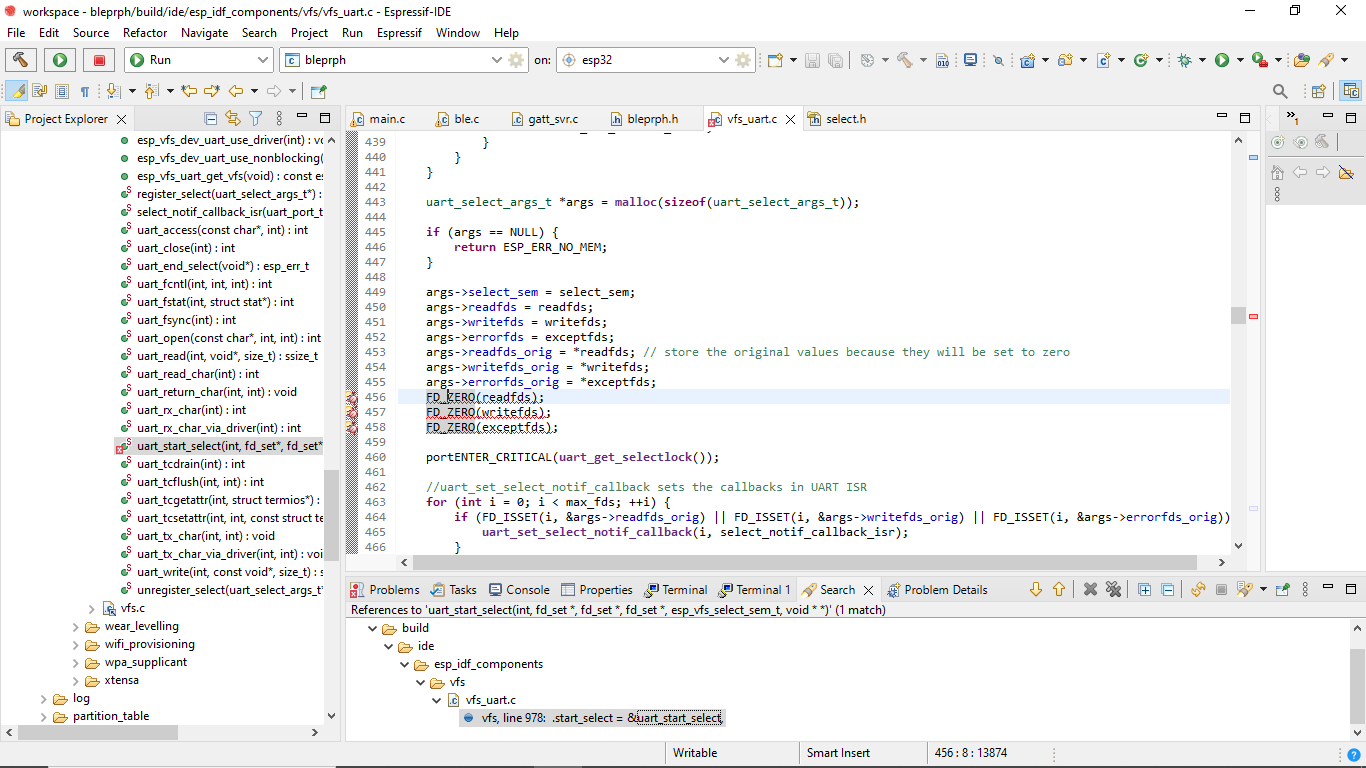Screen dimensions: 1366x768
Task: Click error marker beside line 456
Action: coord(351,397)
